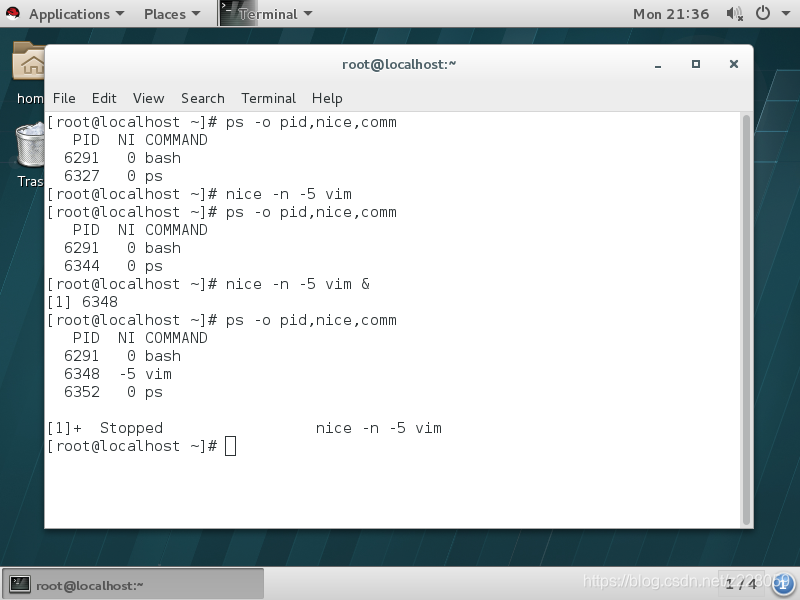Click the 'Stopped' job status text

(131, 428)
